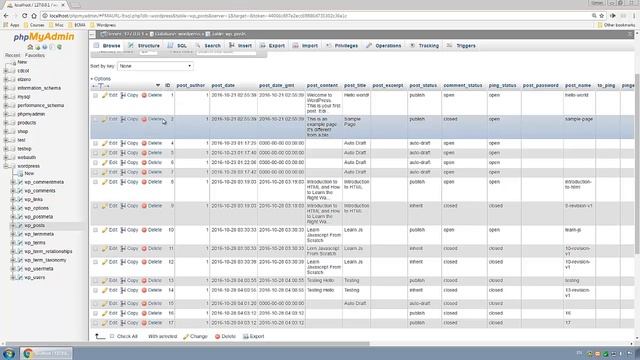The width and height of the screenshot is (640, 360).
Task: Tick the checkbox for row ID 16
Action: pos(96,313)
